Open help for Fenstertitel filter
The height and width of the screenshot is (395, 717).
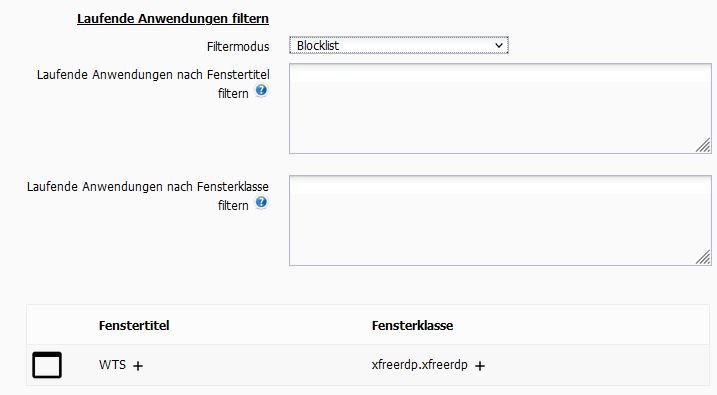tap(261, 91)
